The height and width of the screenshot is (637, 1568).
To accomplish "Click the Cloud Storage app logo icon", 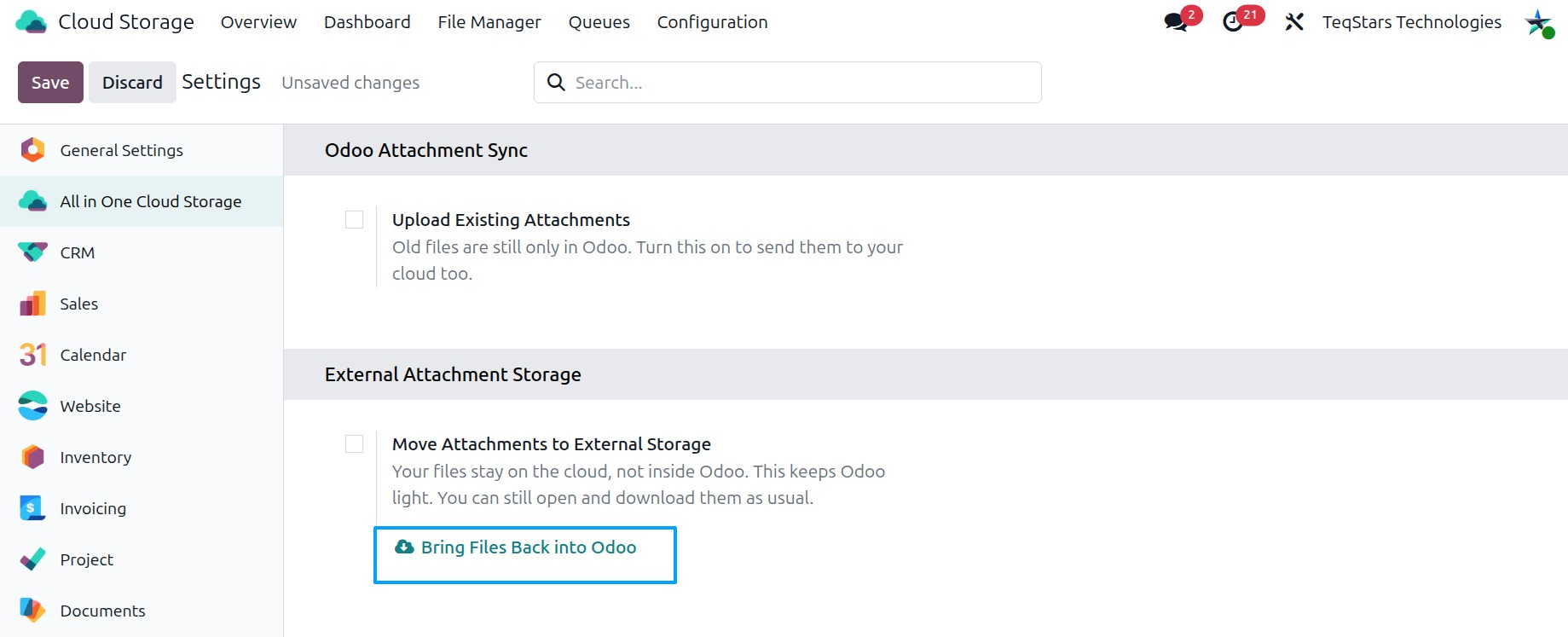I will [x=32, y=22].
